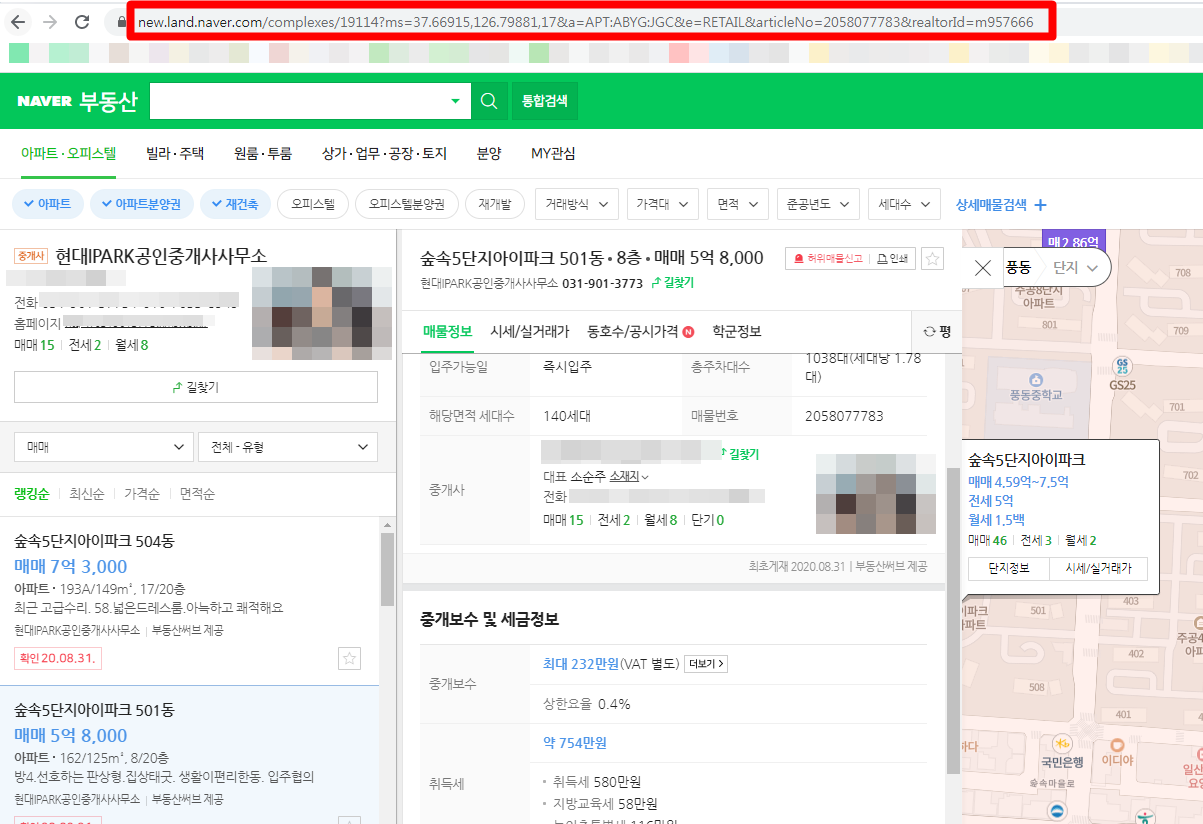This screenshot has height=824, width=1203.
Task: Click 시세/실거래가 button in map popup
Action: [1097, 568]
